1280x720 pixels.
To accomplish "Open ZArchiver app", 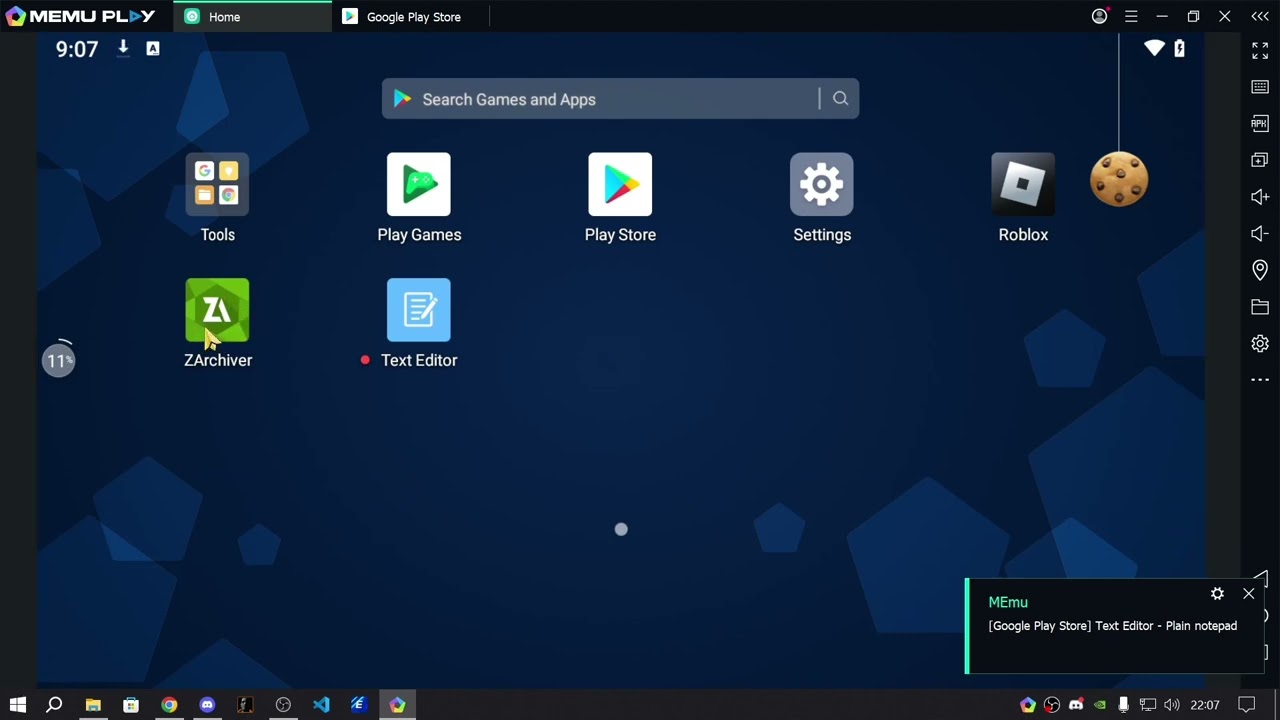I will pos(217,310).
